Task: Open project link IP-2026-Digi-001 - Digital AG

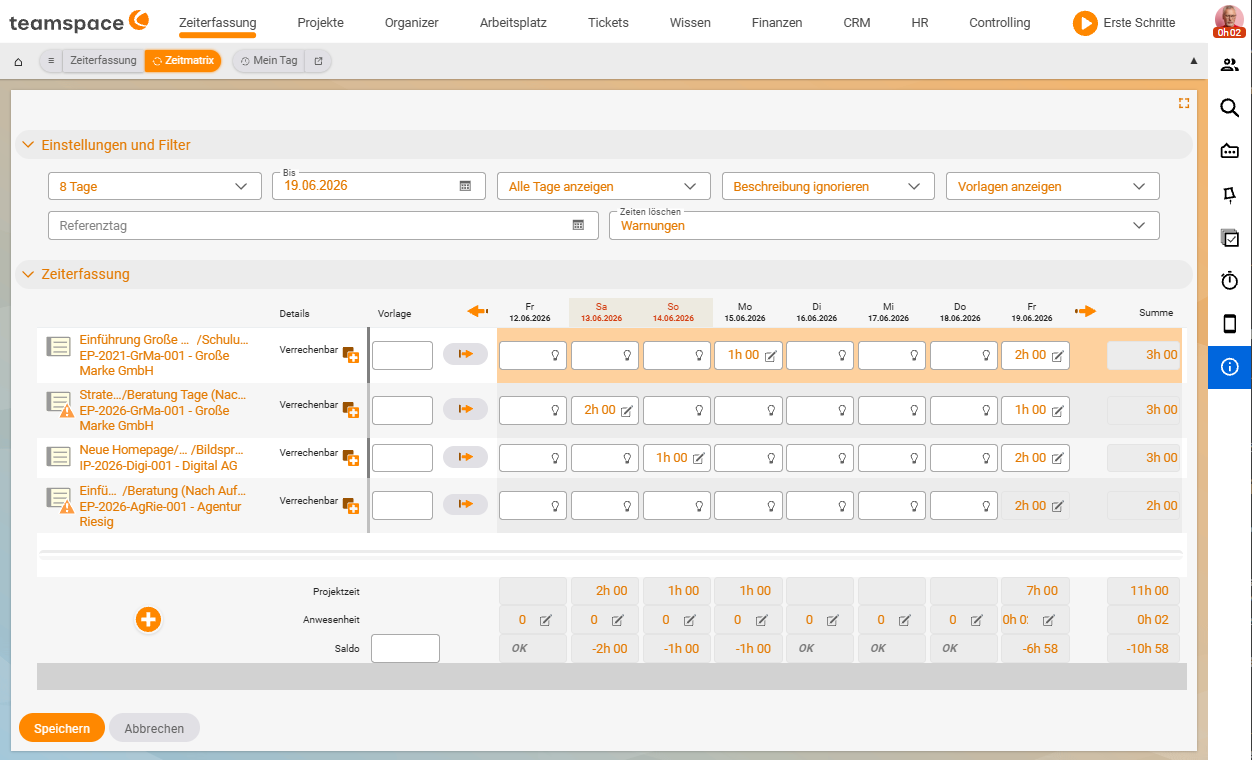Action: 158,466
